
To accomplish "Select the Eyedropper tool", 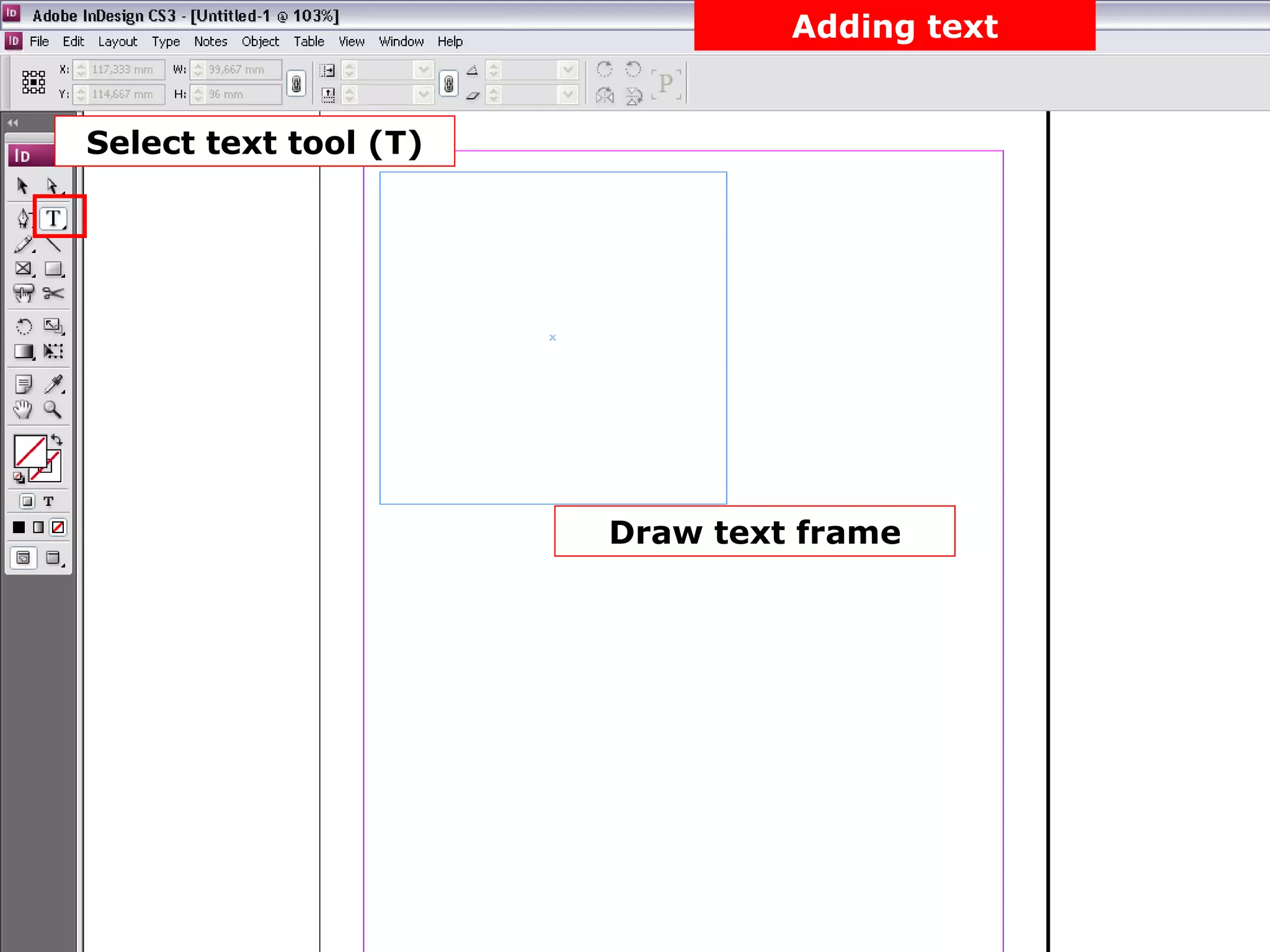I will click(x=54, y=384).
